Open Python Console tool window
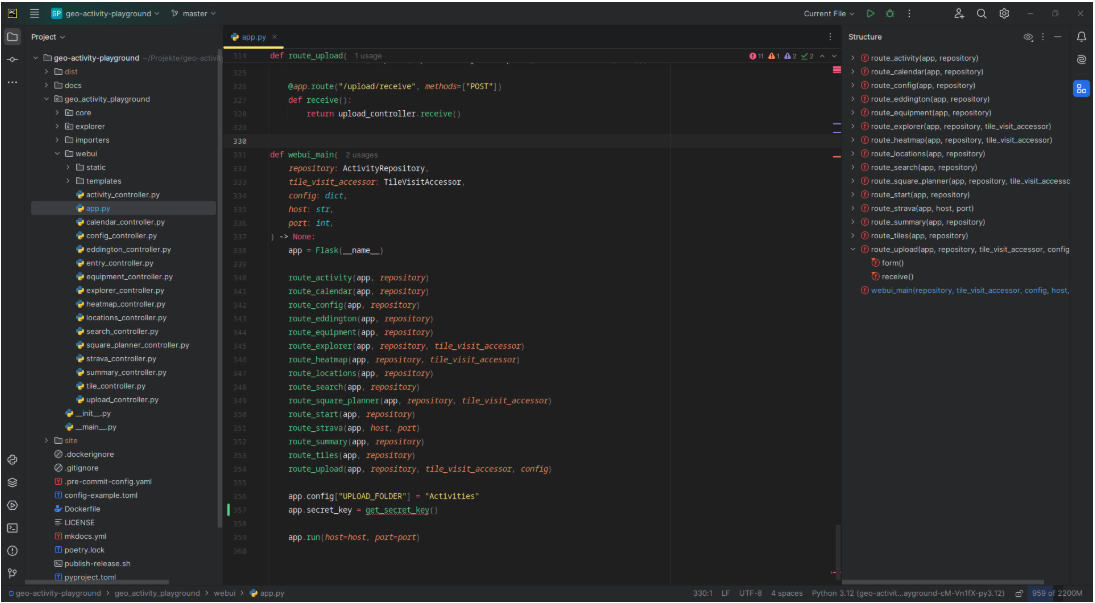This screenshot has width=1095, height=603. click(x=12, y=460)
